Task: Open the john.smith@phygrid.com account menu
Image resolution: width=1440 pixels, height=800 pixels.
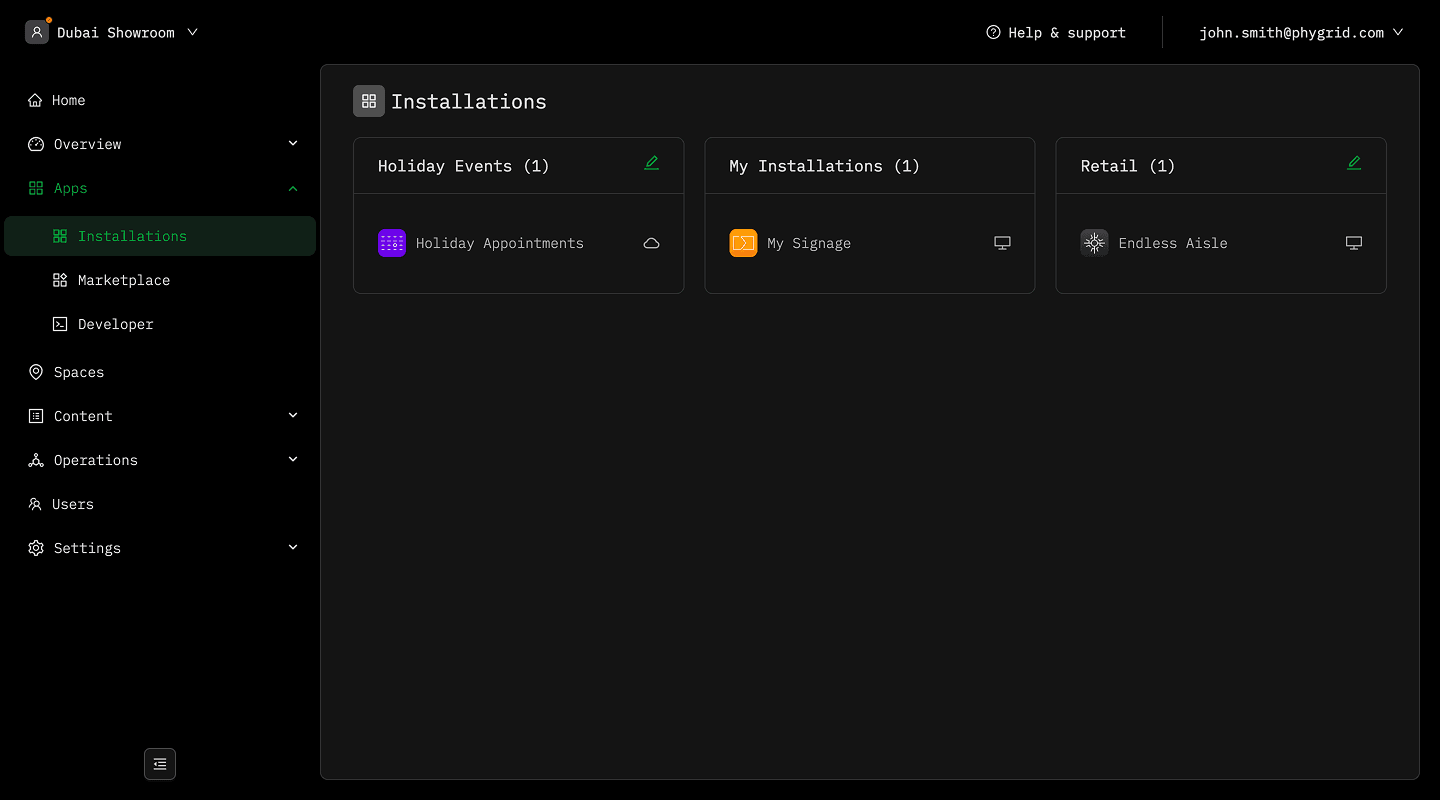Action: 1300,32
